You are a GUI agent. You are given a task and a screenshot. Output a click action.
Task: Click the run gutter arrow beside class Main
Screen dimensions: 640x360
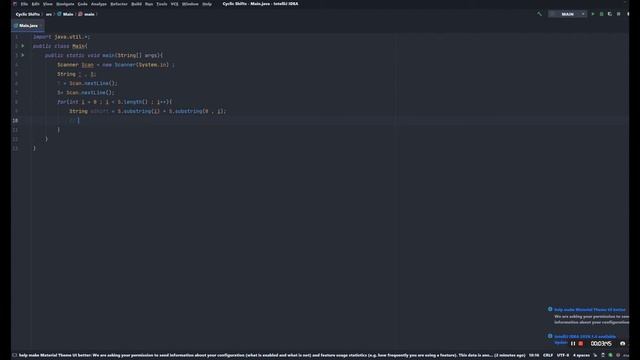click(23, 46)
